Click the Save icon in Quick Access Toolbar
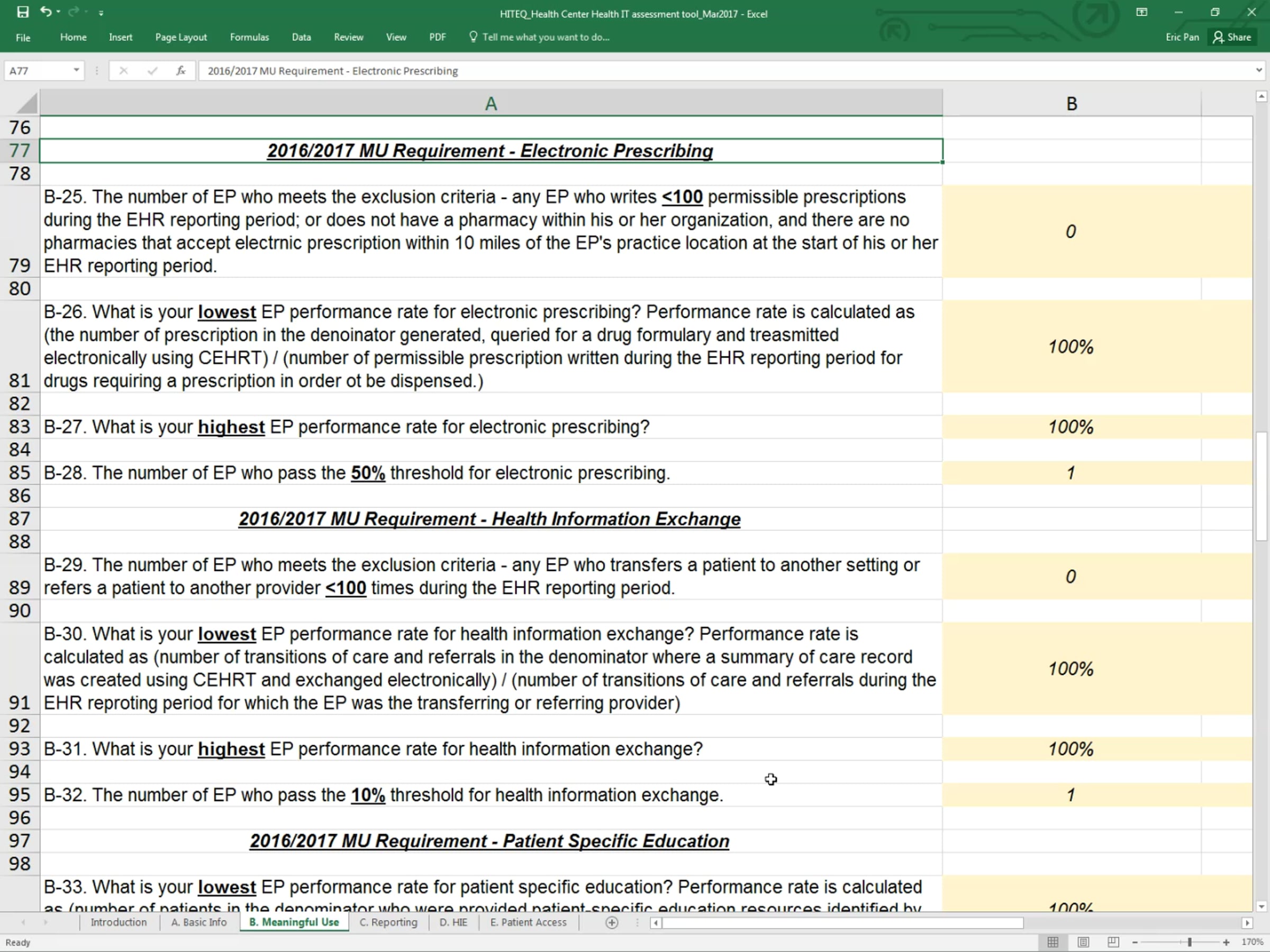This screenshot has width=1270, height=952. pyautogui.click(x=23, y=12)
